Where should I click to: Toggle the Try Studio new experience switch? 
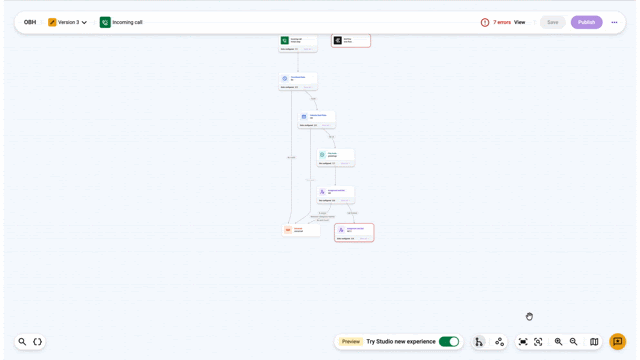449,342
